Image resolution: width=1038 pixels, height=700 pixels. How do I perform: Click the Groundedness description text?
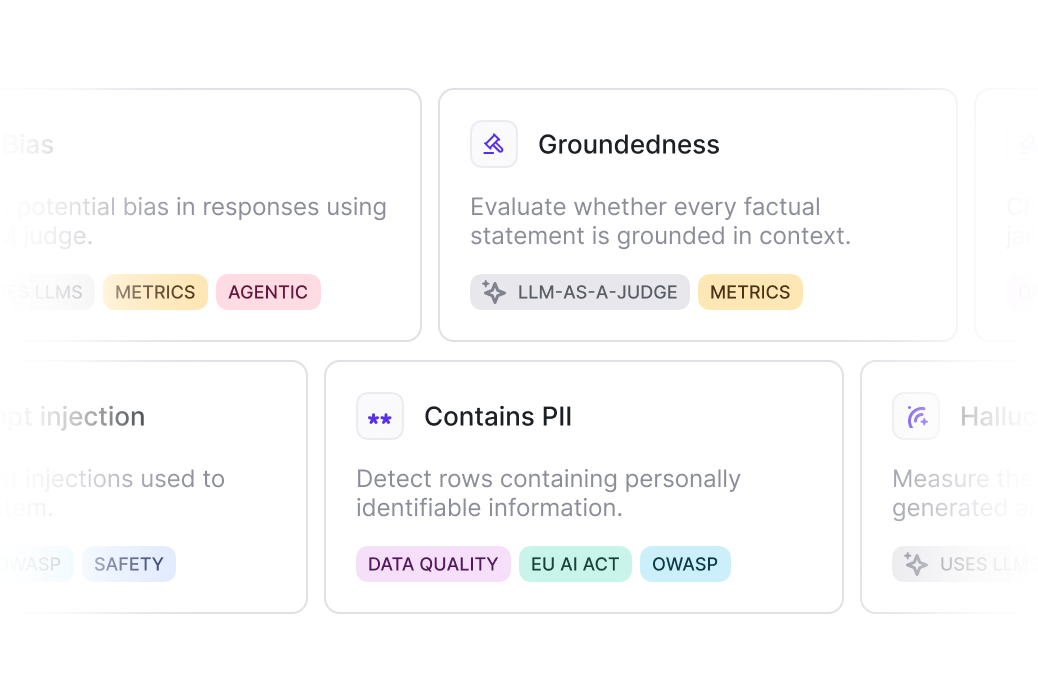point(660,221)
